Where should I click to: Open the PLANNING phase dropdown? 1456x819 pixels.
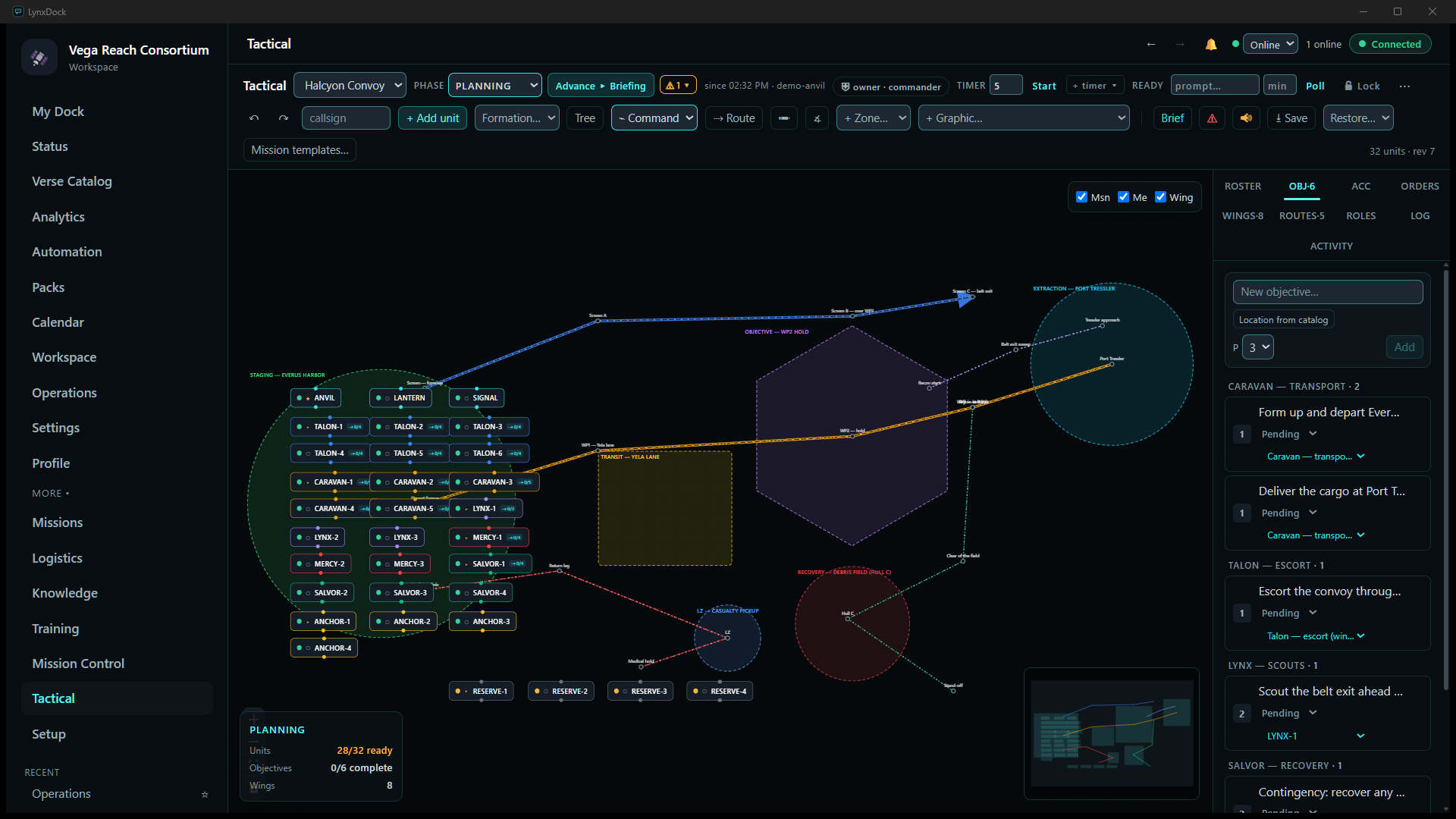[495, 86]
